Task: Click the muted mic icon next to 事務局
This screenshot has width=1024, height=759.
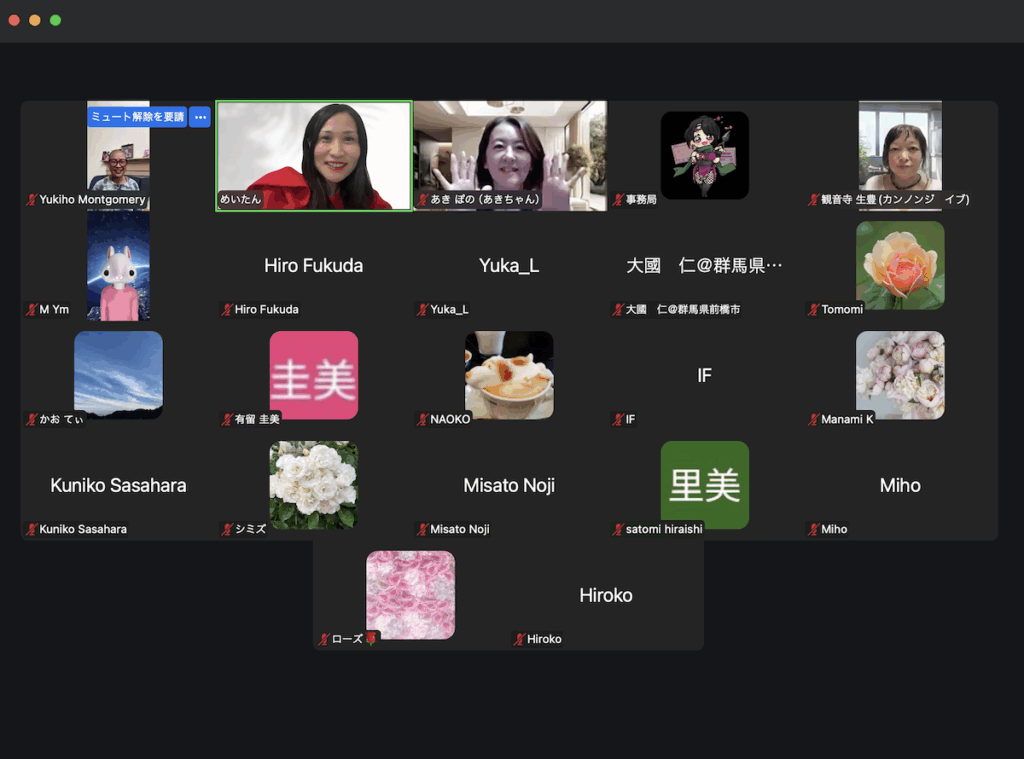Action: pos(619,200)
